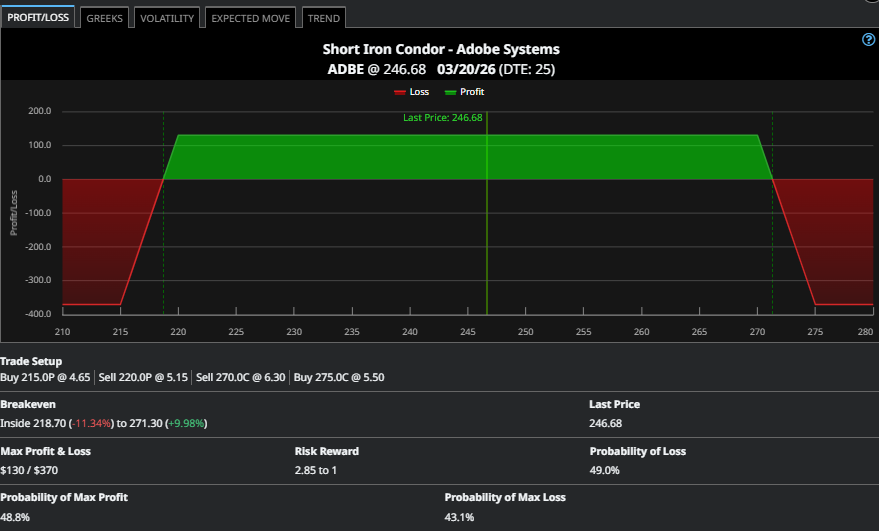
Task: Go to the TREND tab
Action: click(323, 18)
